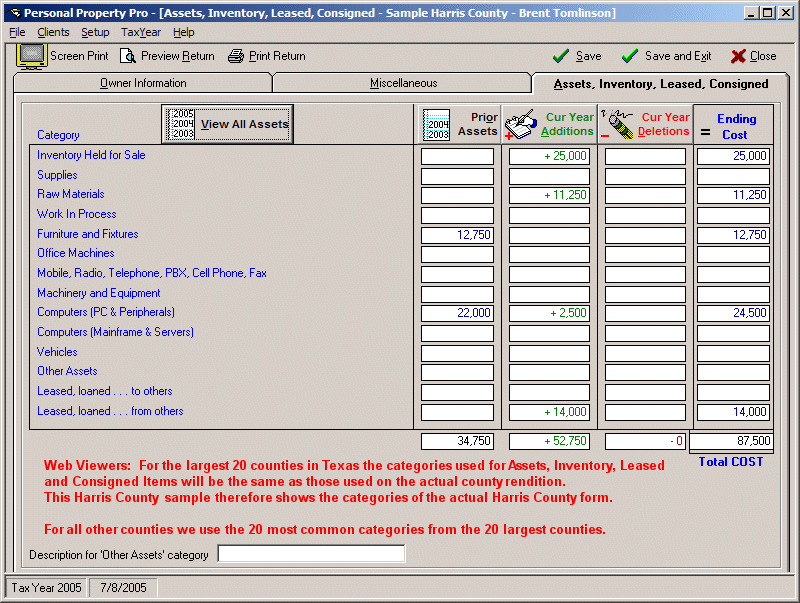This screenshot has width=800, height=603.
Task: Click total deletions -0 box
Action: click(645, 441)
